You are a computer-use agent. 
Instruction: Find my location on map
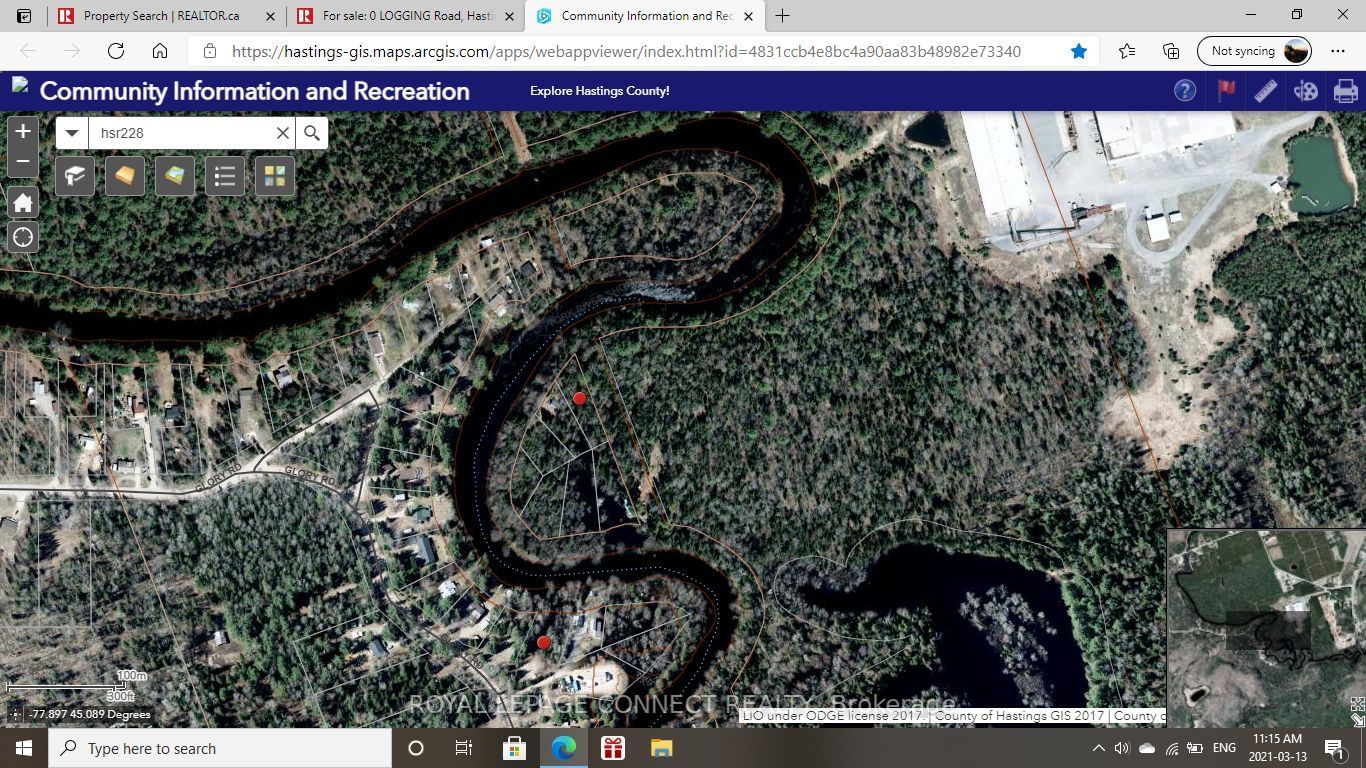point(22,238)
